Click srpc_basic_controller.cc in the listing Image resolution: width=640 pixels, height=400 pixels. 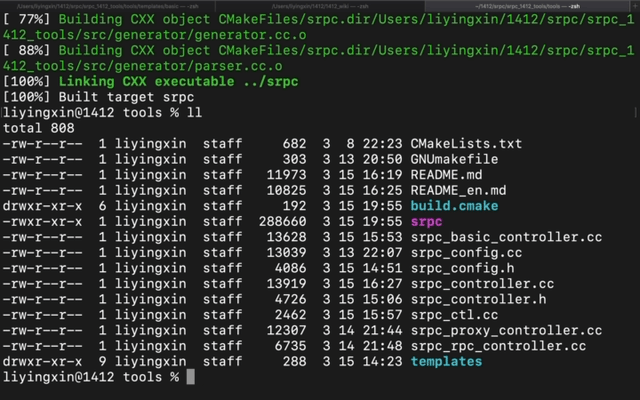[x=506, y=237]
